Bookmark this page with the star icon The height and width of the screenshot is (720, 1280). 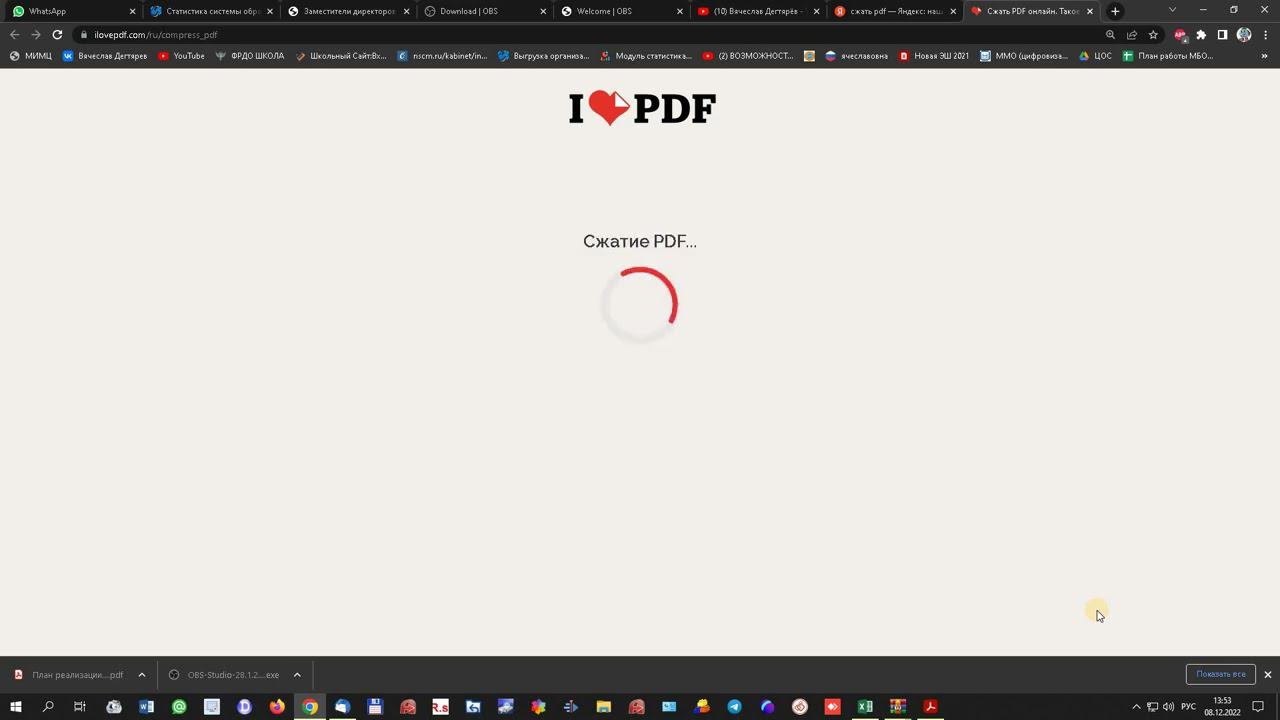tap(1153, 35)
